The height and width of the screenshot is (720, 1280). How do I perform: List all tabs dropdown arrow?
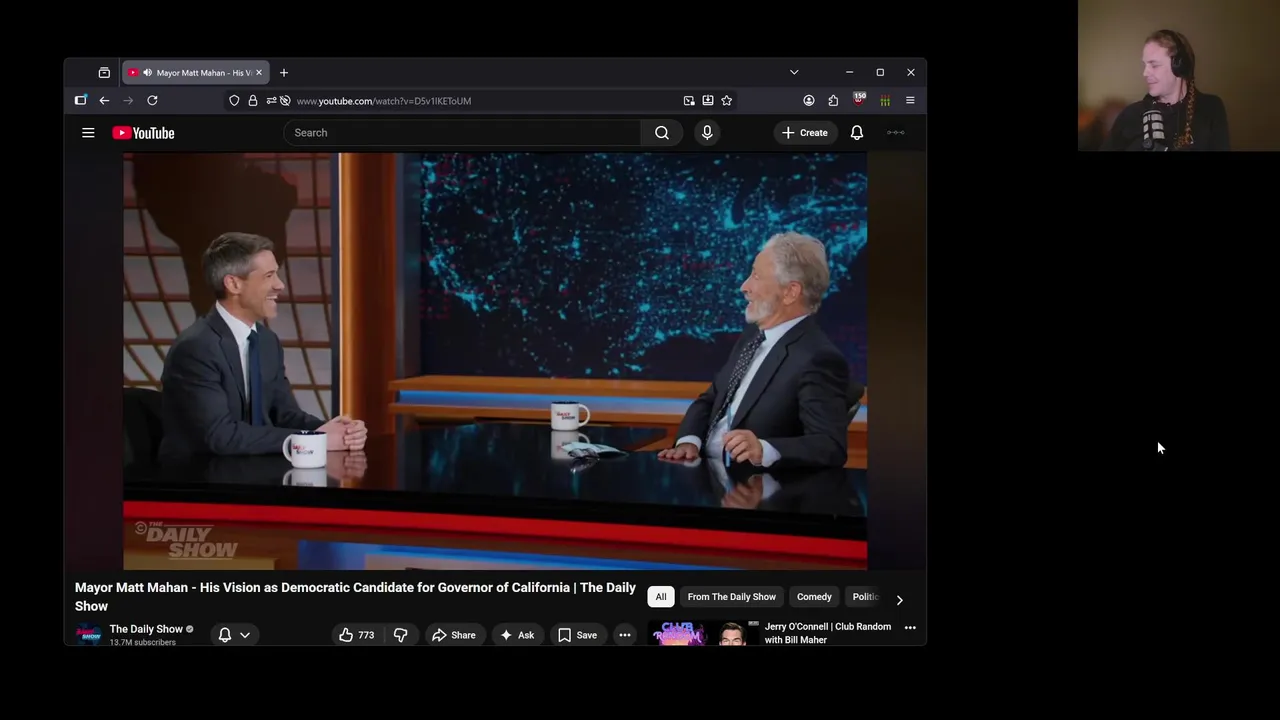[x=794, y=73]
